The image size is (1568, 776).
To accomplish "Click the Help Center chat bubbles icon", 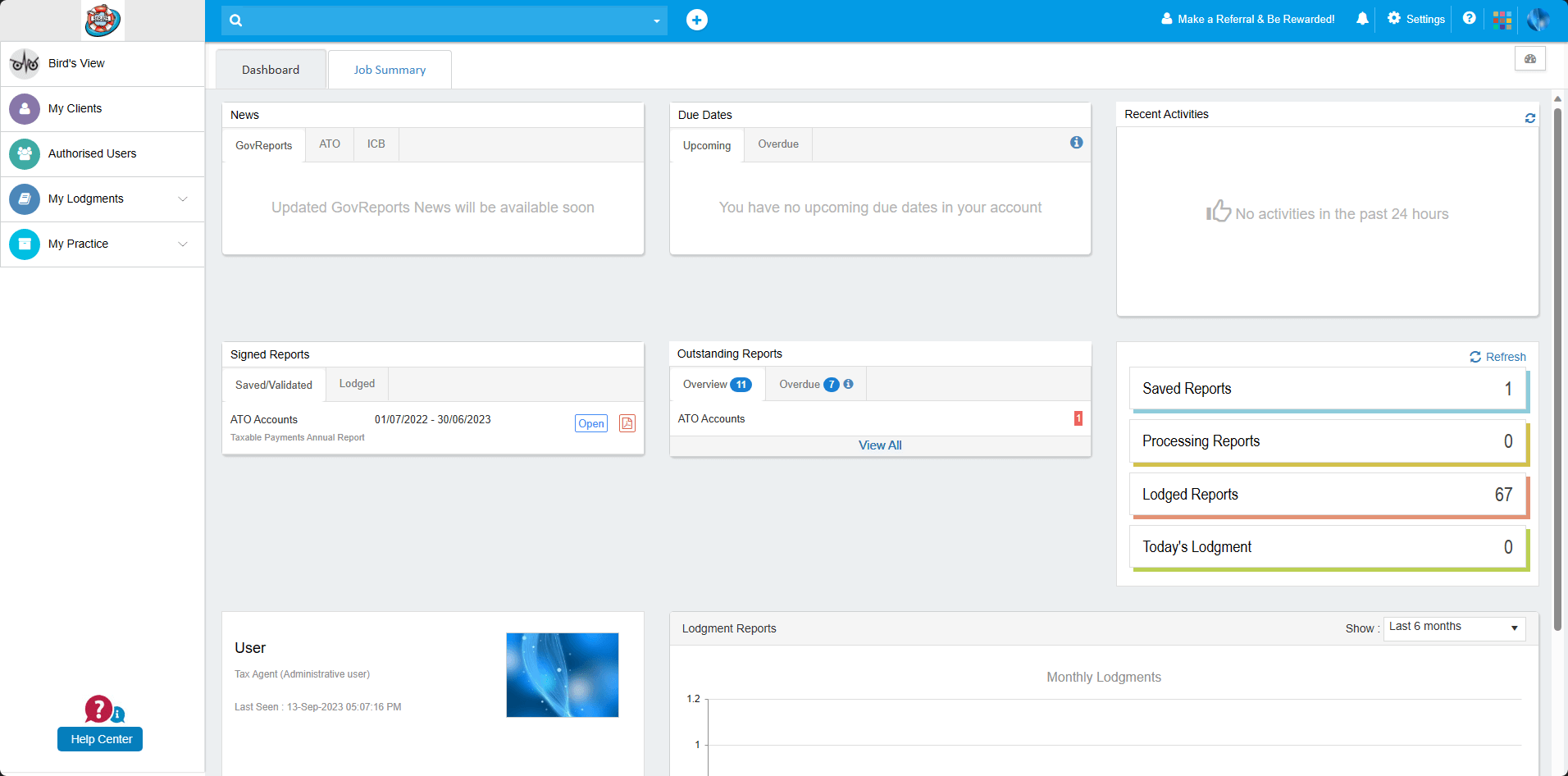I will (104, 710).
